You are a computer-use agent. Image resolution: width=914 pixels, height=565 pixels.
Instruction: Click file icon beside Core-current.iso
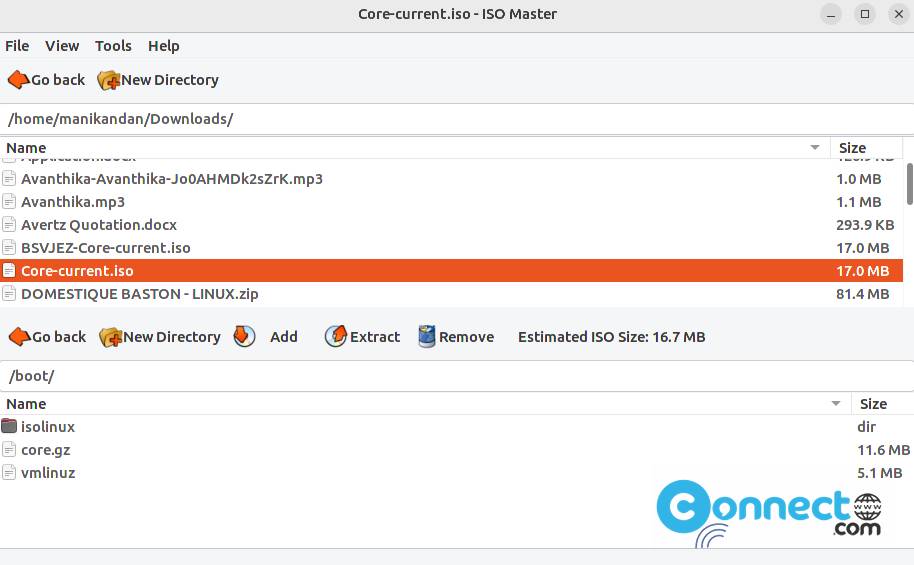[9, 271]
